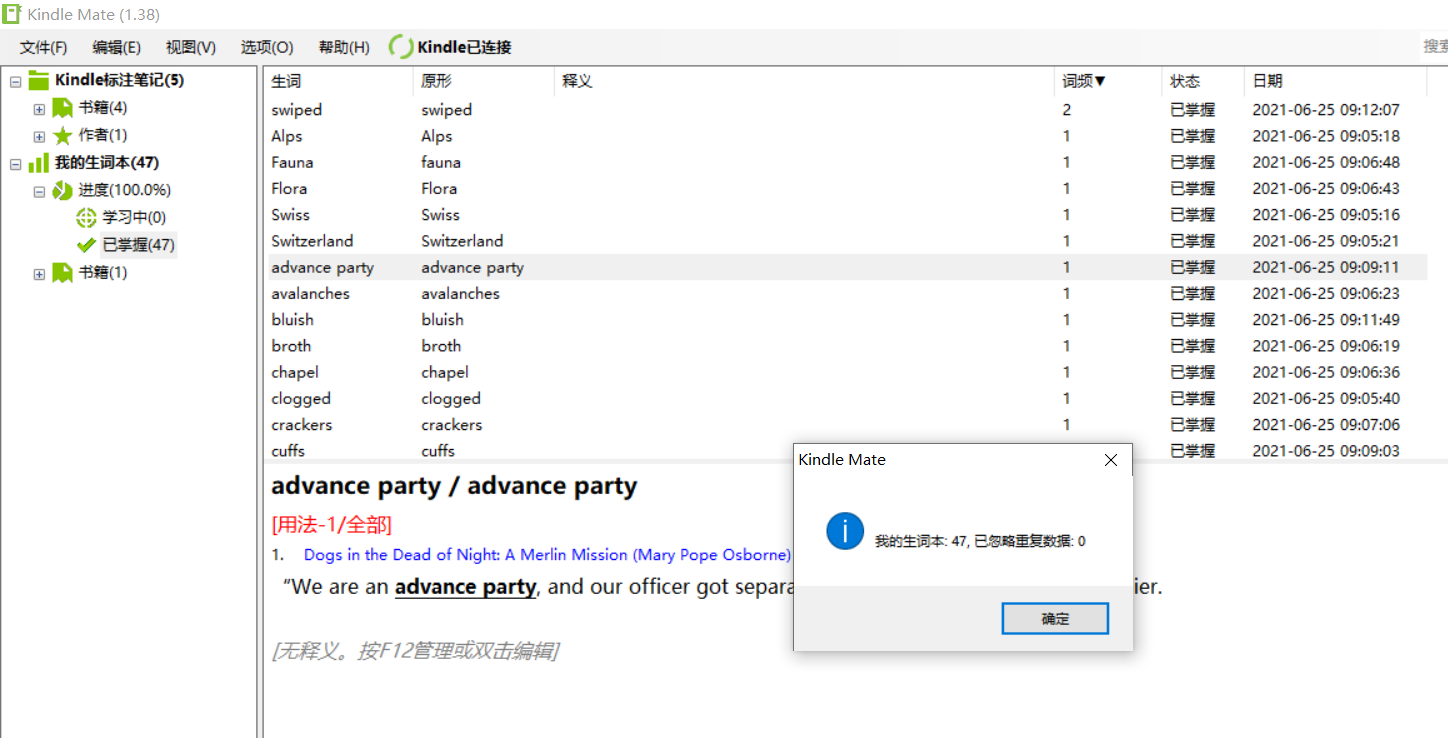This screenshot has width=1448, height=738.
Task: Expand the 书籍(1) tree node
Action: click(39, 273)
